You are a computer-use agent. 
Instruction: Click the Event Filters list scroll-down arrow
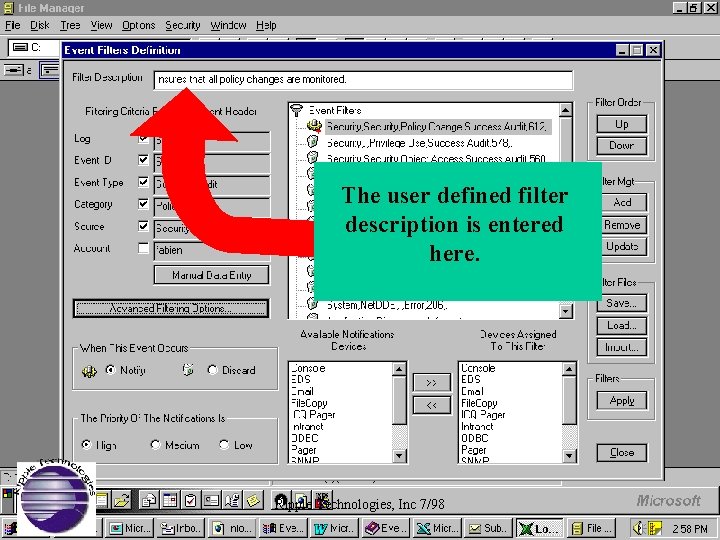click(x=566, y=311)
